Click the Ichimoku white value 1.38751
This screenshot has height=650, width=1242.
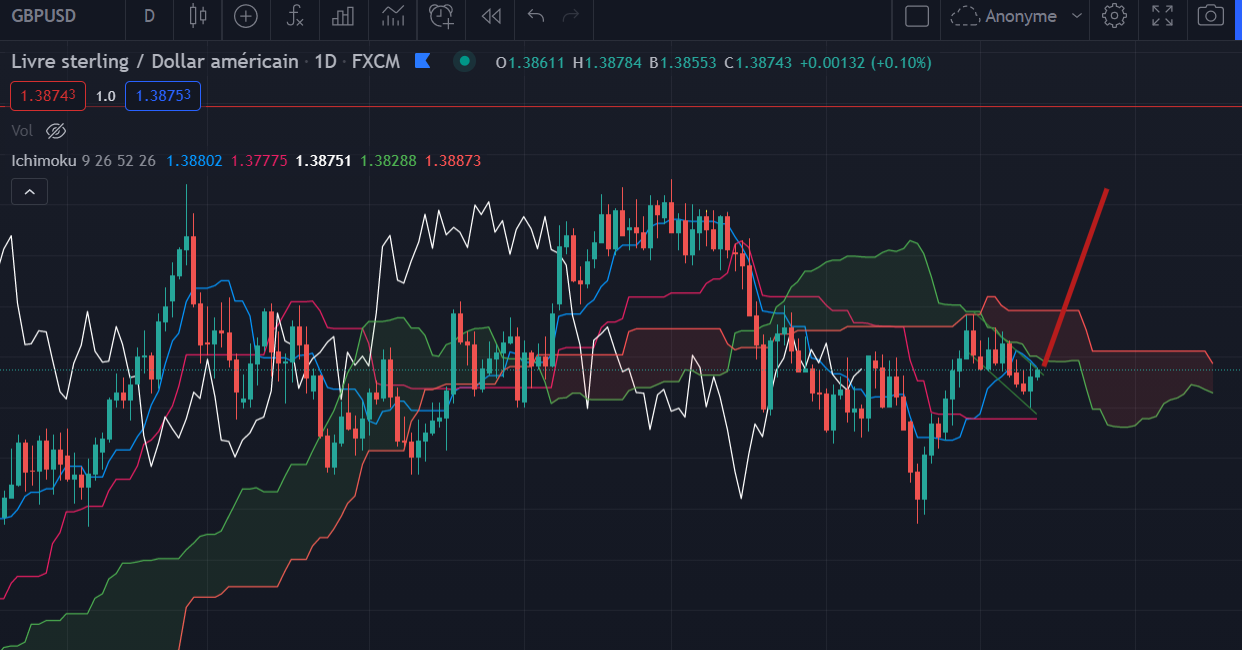click(x=324, y=160)
